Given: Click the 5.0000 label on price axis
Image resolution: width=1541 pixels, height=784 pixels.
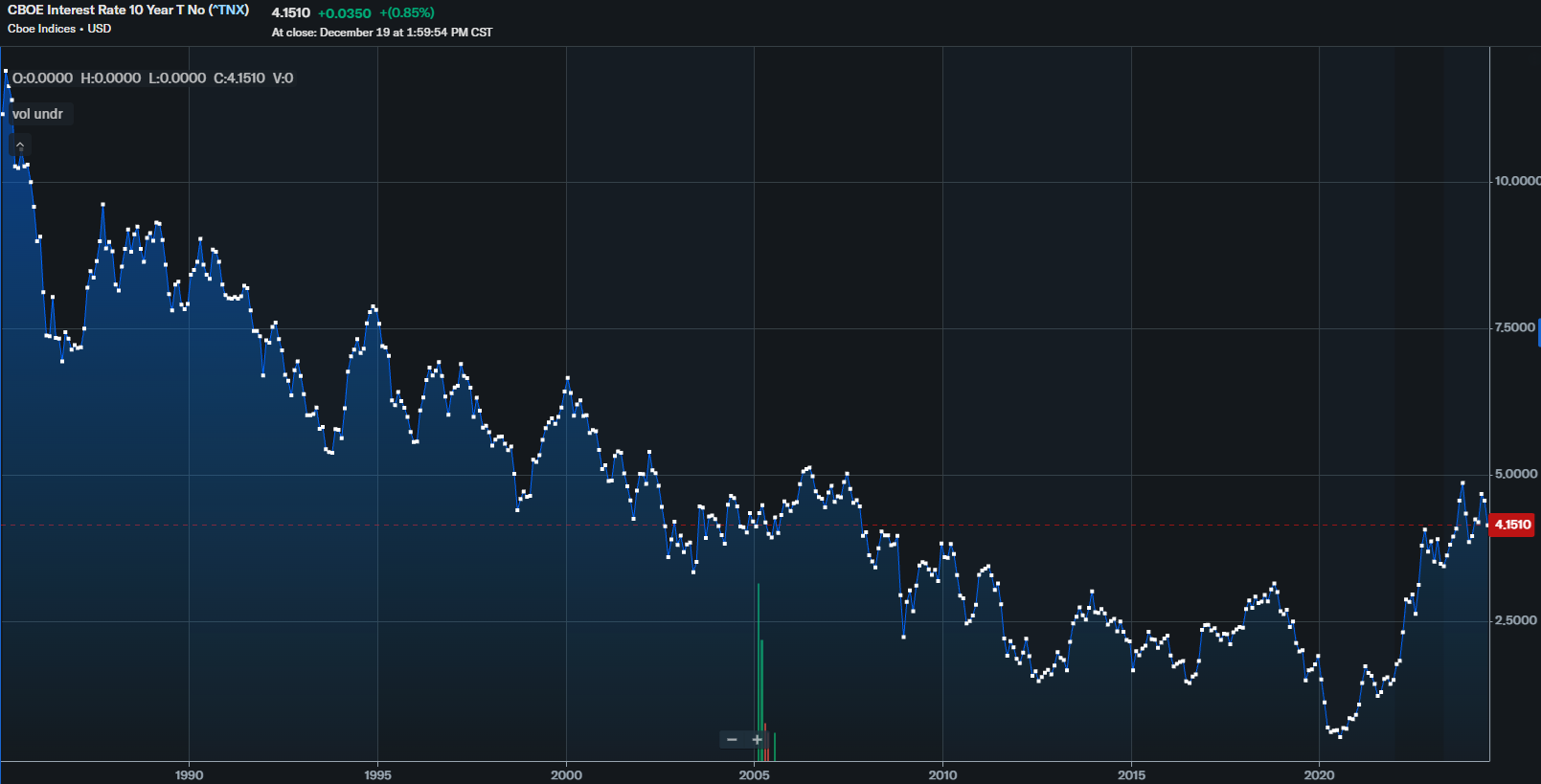Looking at the screenshot, I should 1515,474.
